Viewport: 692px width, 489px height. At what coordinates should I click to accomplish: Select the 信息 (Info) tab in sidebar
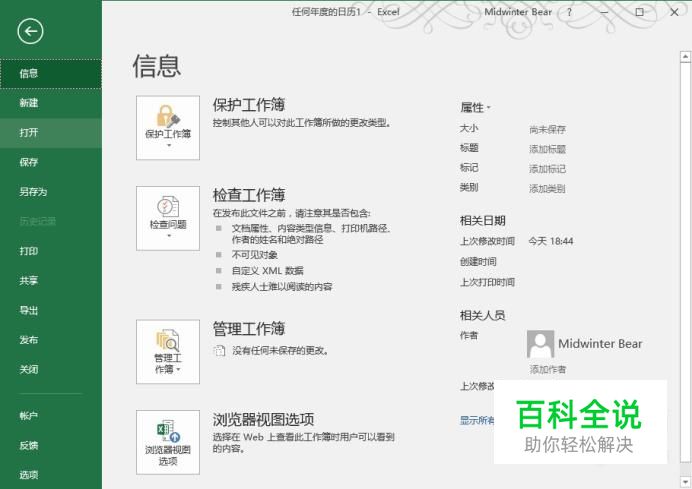point(51,74)
